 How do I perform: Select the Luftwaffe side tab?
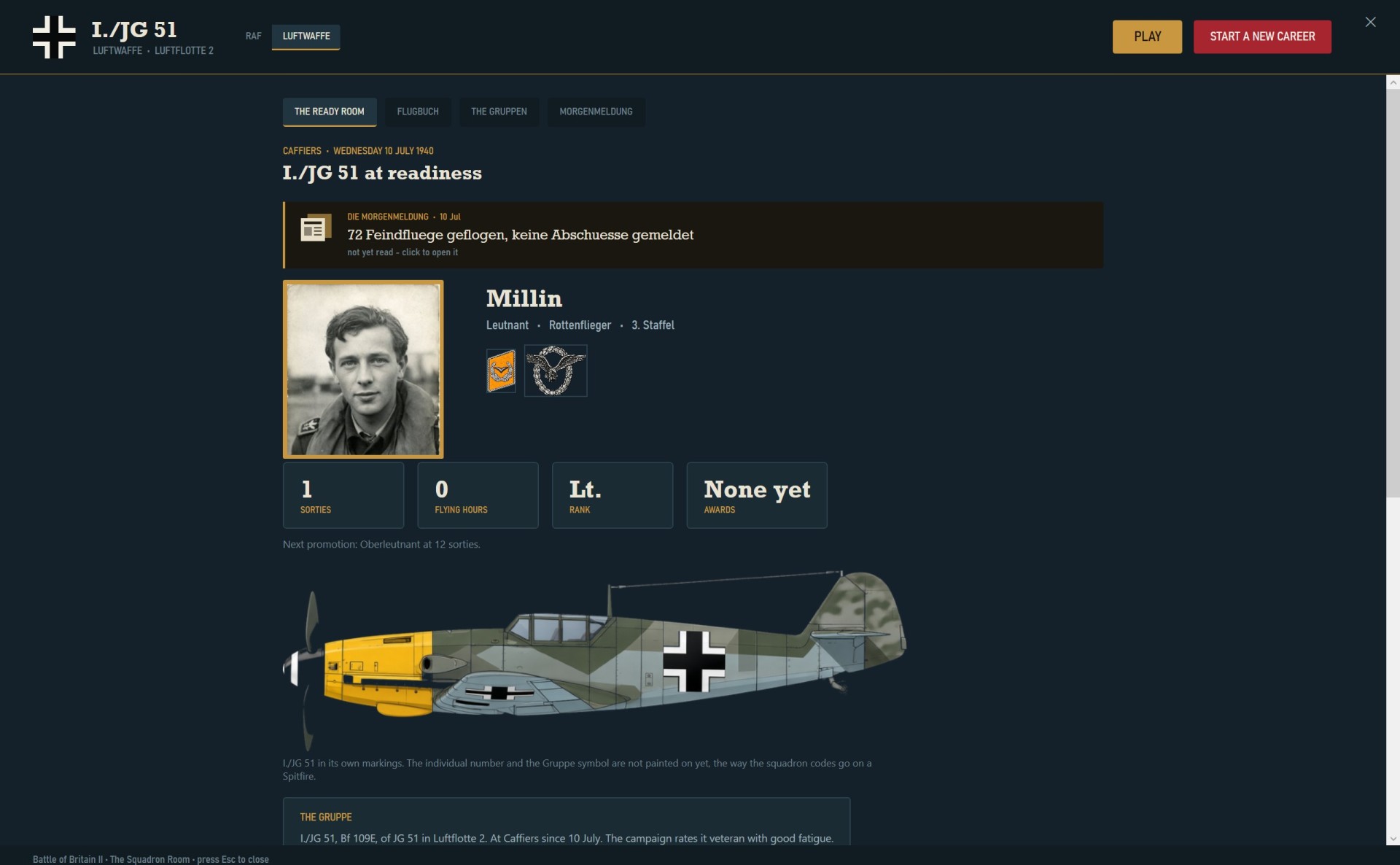pos(306,36)
